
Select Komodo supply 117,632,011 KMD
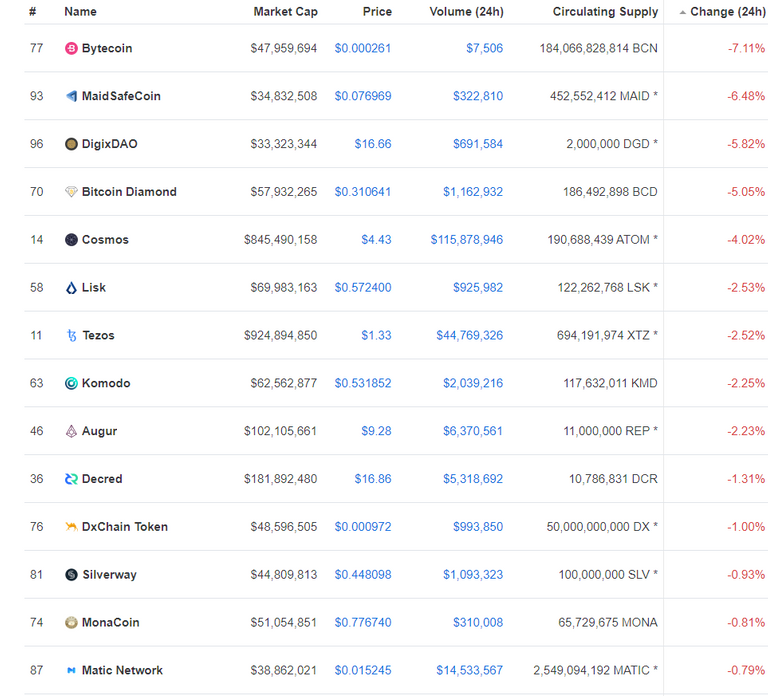pos(610,383)
